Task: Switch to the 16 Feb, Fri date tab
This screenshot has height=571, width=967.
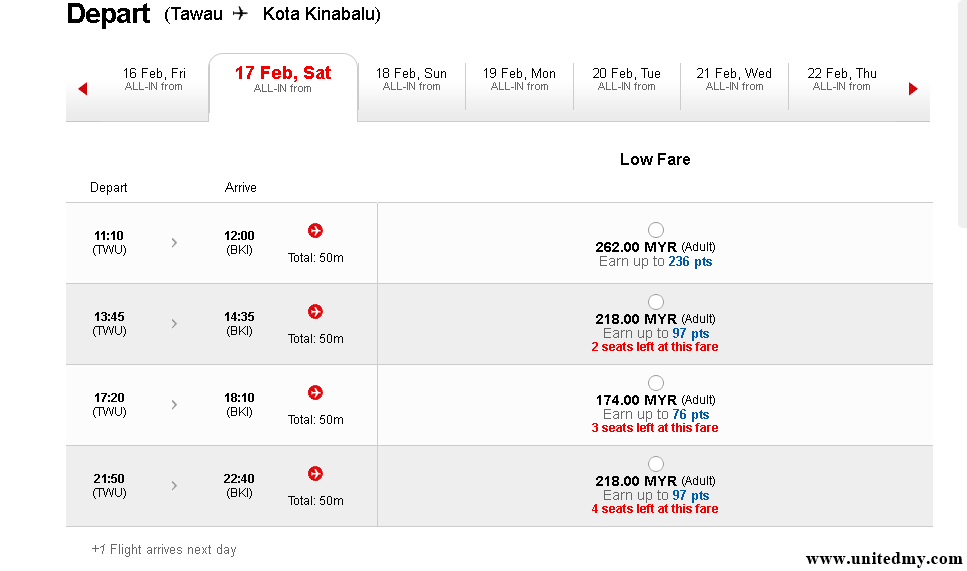Action: 154,79
